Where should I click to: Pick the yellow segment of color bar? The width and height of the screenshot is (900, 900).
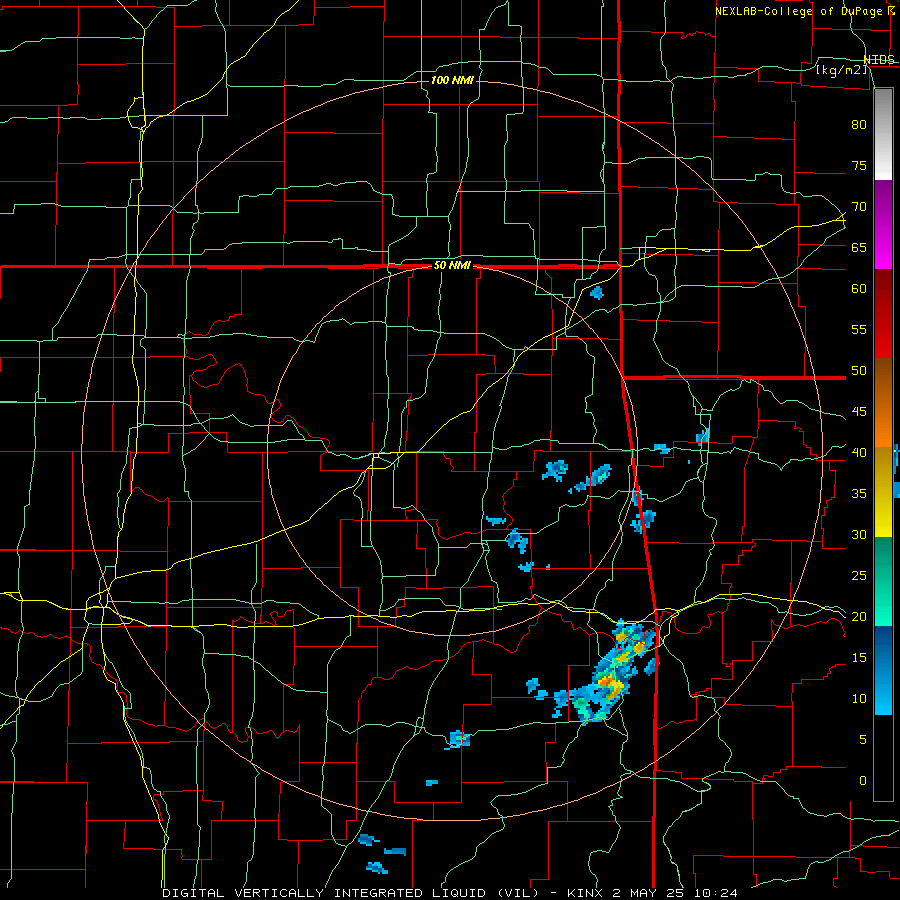tap(883, 492)
